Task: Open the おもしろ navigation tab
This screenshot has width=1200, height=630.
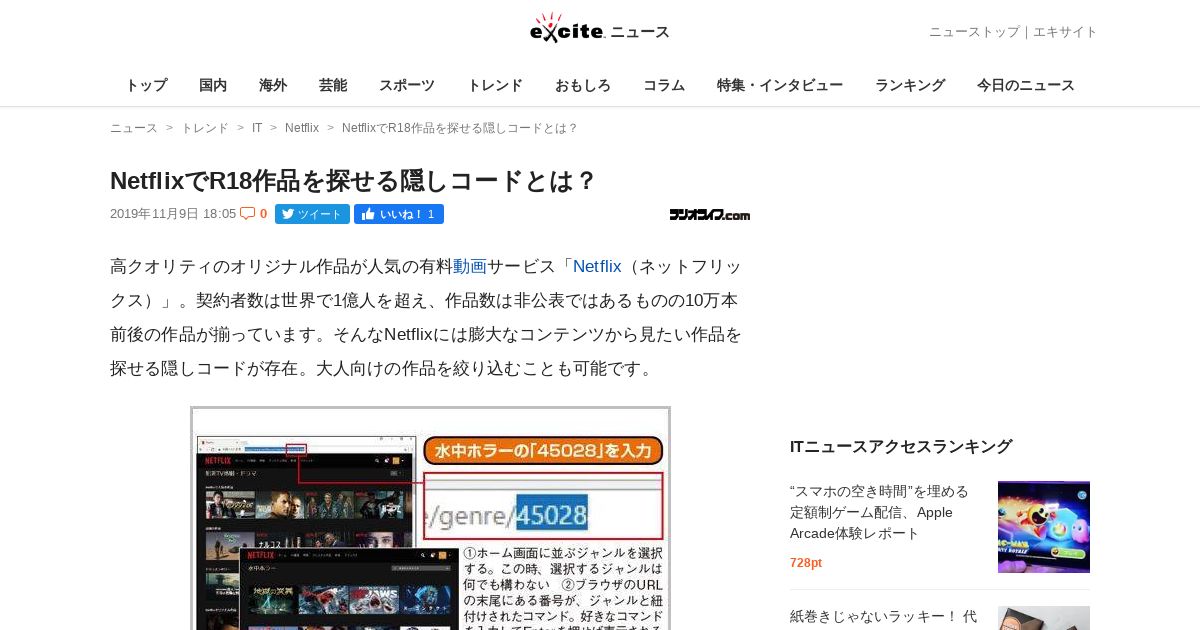Action: 583,85
